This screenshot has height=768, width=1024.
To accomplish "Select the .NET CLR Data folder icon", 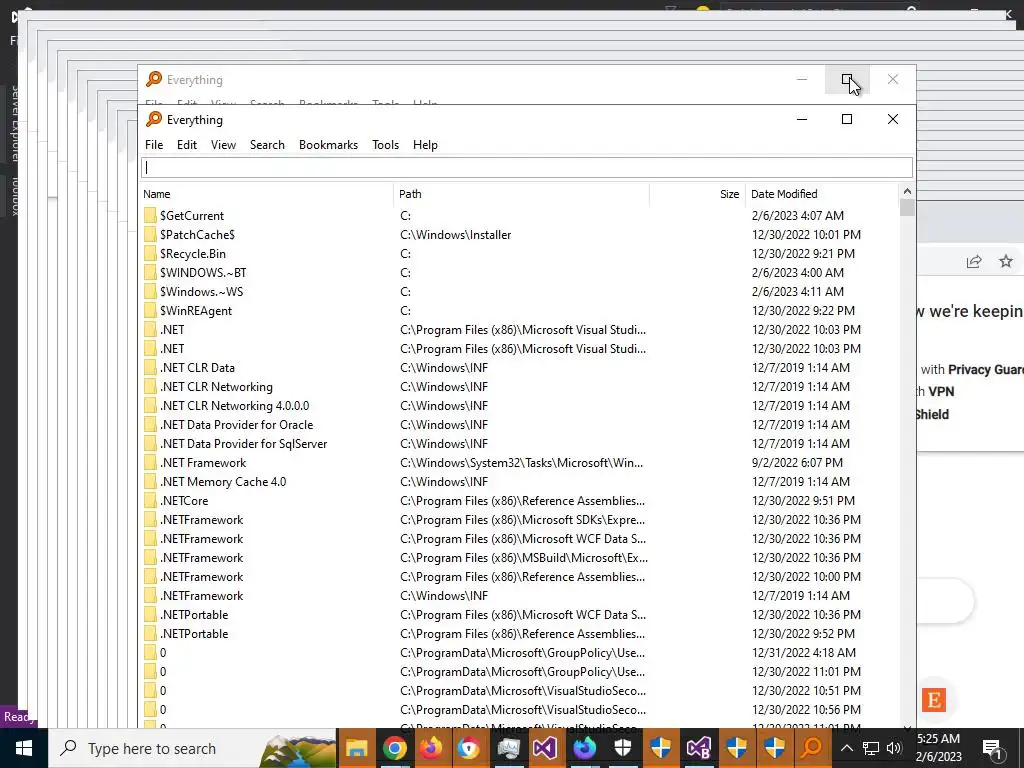I will pyautogui.click(x=150, y=368).
